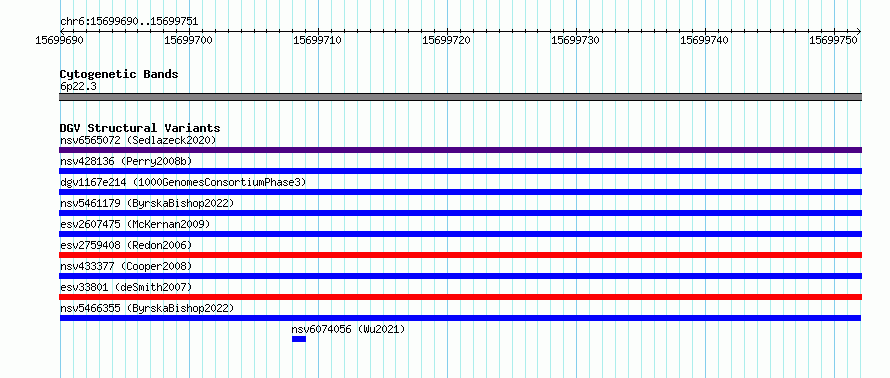Click the chr6:15699690..15699751 region label
This screenshot has width=890, height=378.
[x=129, y=22]
